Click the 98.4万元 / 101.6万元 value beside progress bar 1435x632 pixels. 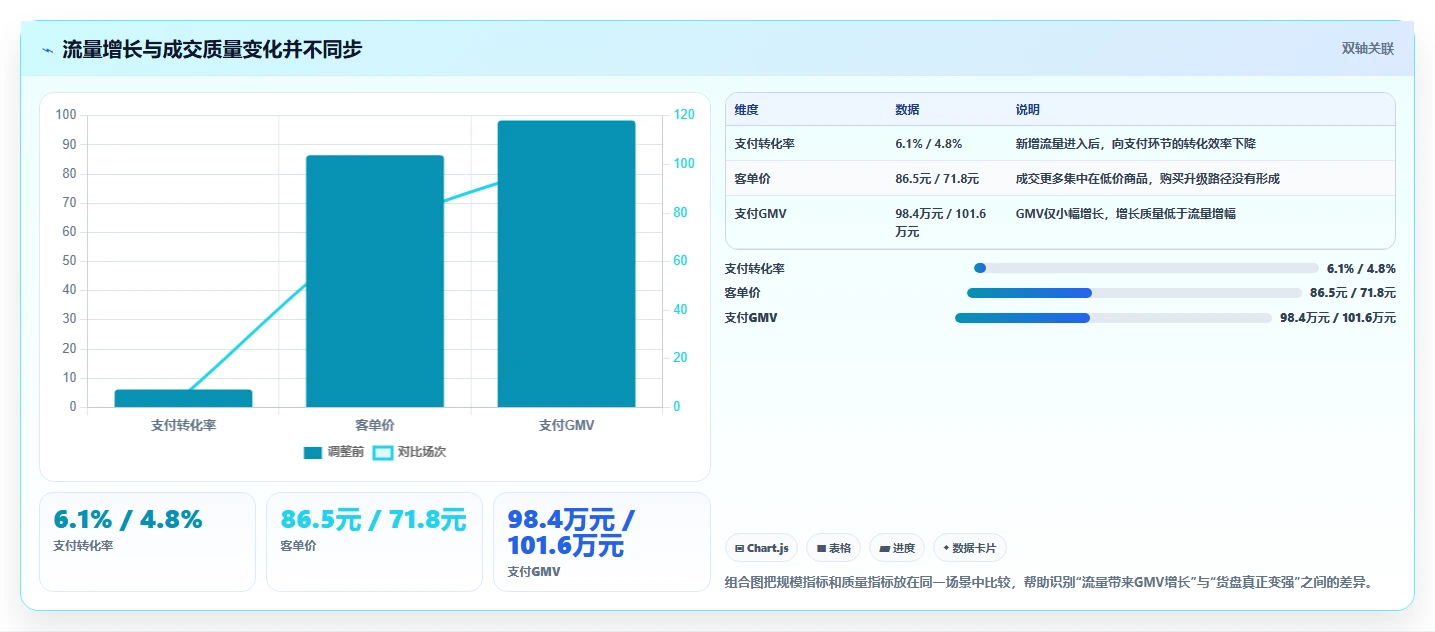(1338, 318)
